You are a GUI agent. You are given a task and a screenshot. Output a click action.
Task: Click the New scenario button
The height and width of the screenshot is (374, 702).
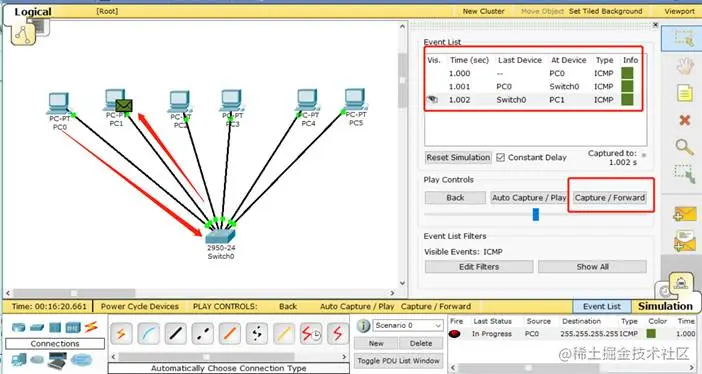[376, 344]
